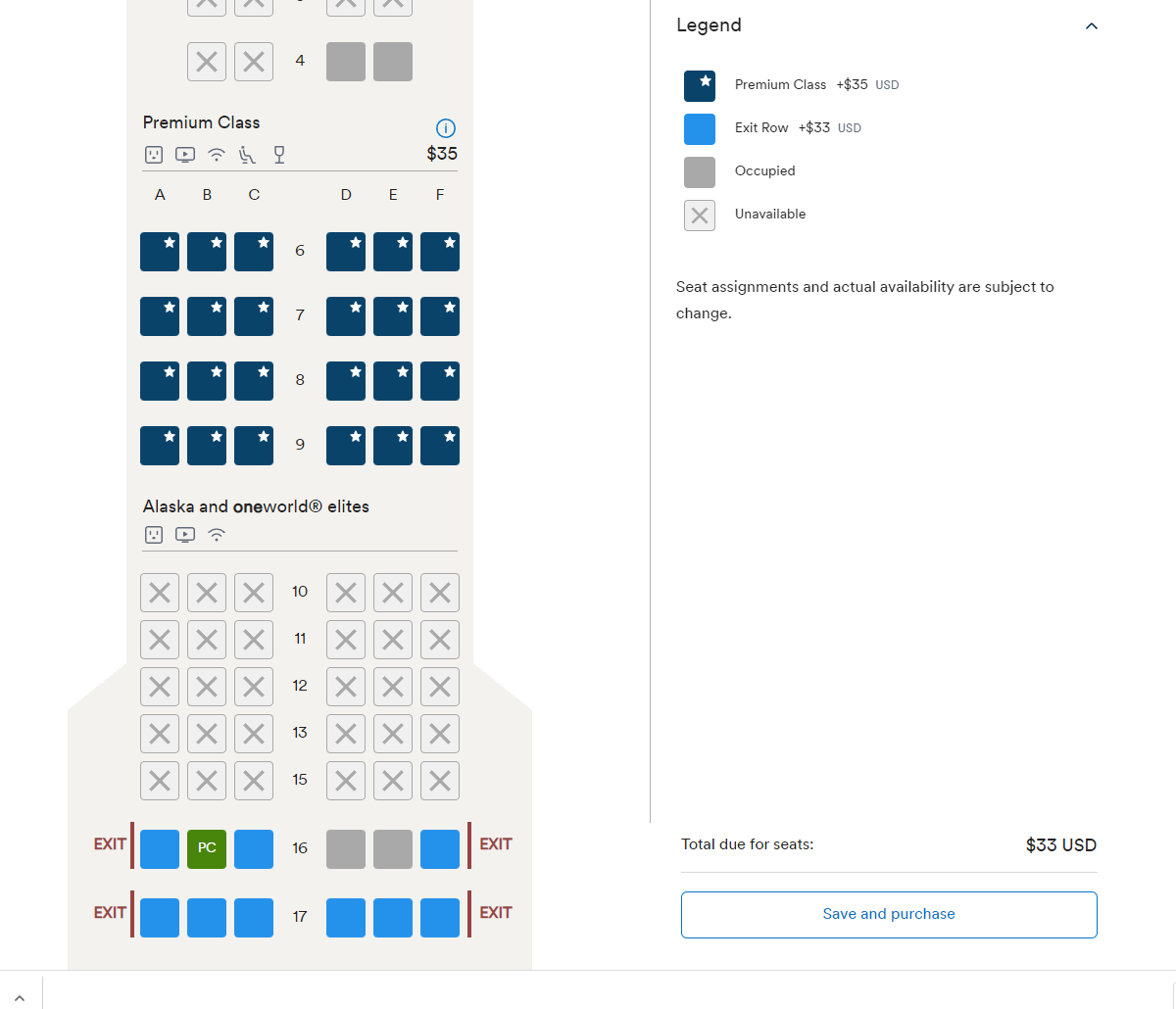
Task: Collapse the Legend section chevron
Action: pyautogui.click(x=1092, y=26)
